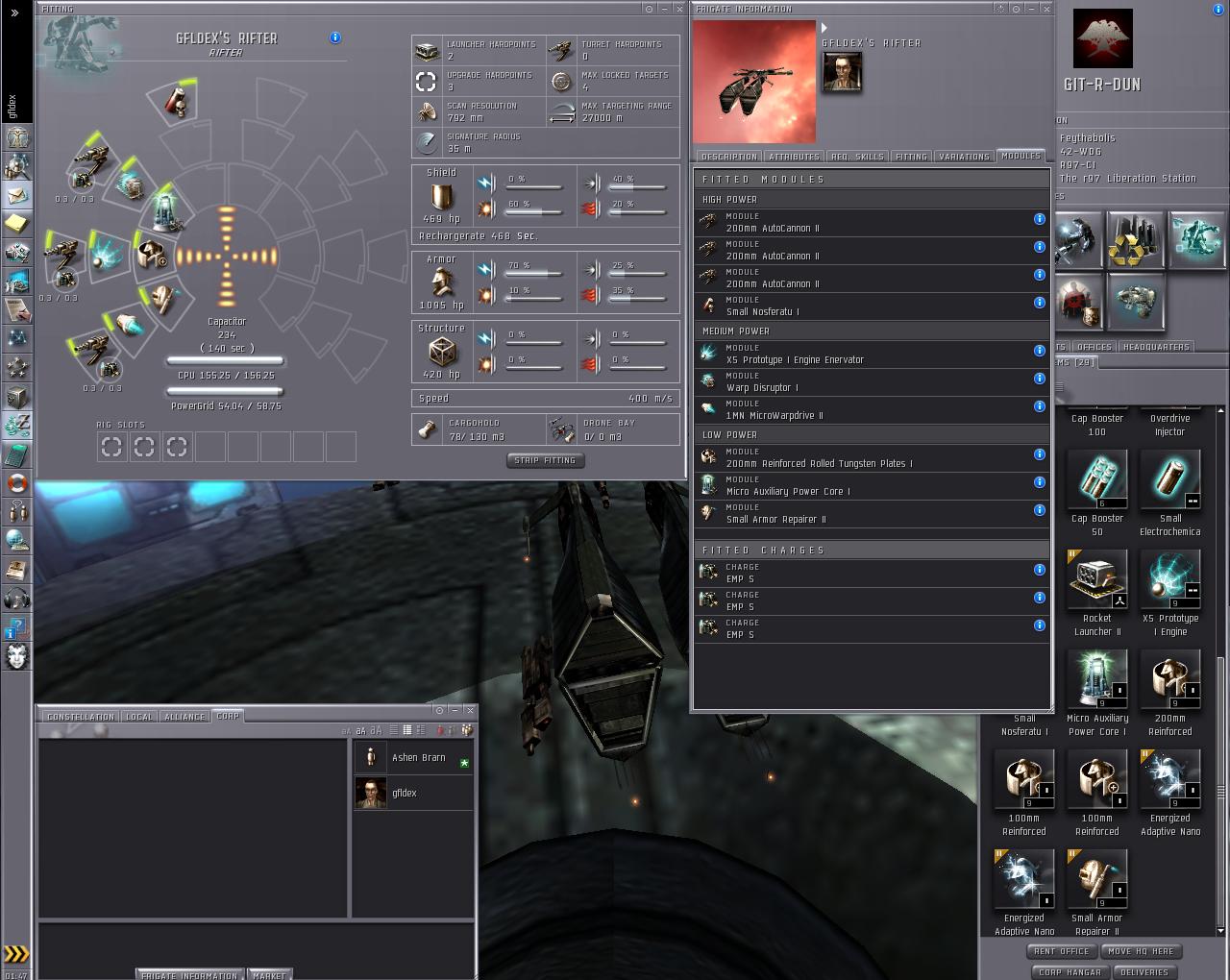Switch chat to the Local channel tab
Screen dimensions: 1230x980
(139, 717)
